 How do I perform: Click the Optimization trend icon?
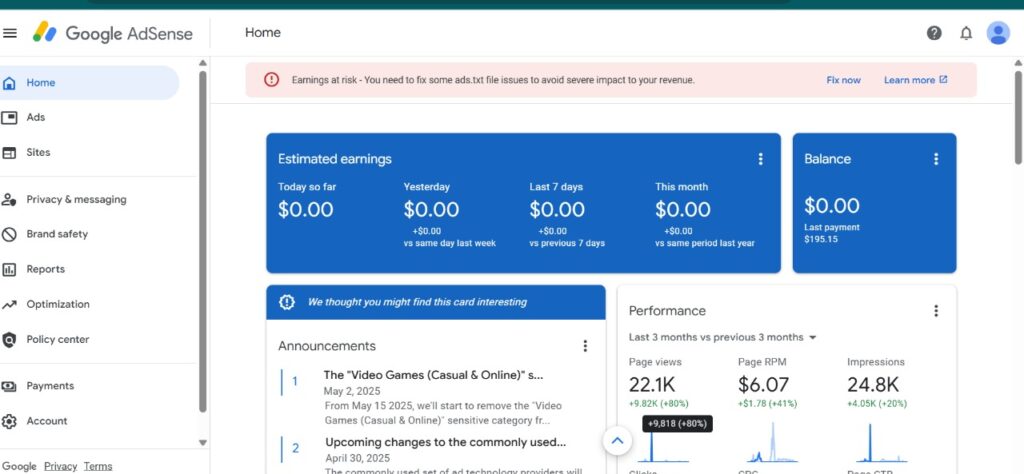(9, 304)
